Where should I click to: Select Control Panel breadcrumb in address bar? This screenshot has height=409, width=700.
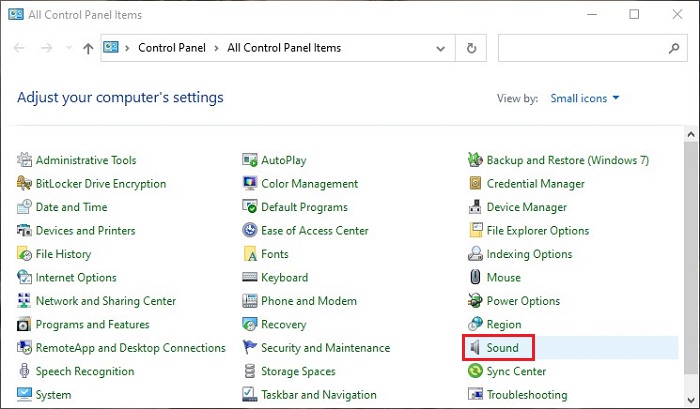[x=172, y=48]
